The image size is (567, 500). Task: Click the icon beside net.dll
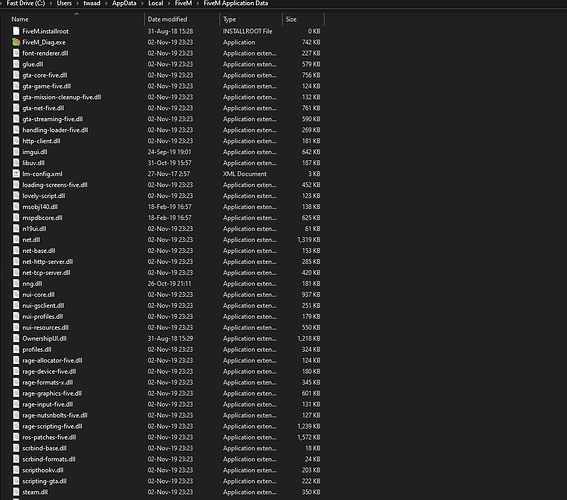16,240
